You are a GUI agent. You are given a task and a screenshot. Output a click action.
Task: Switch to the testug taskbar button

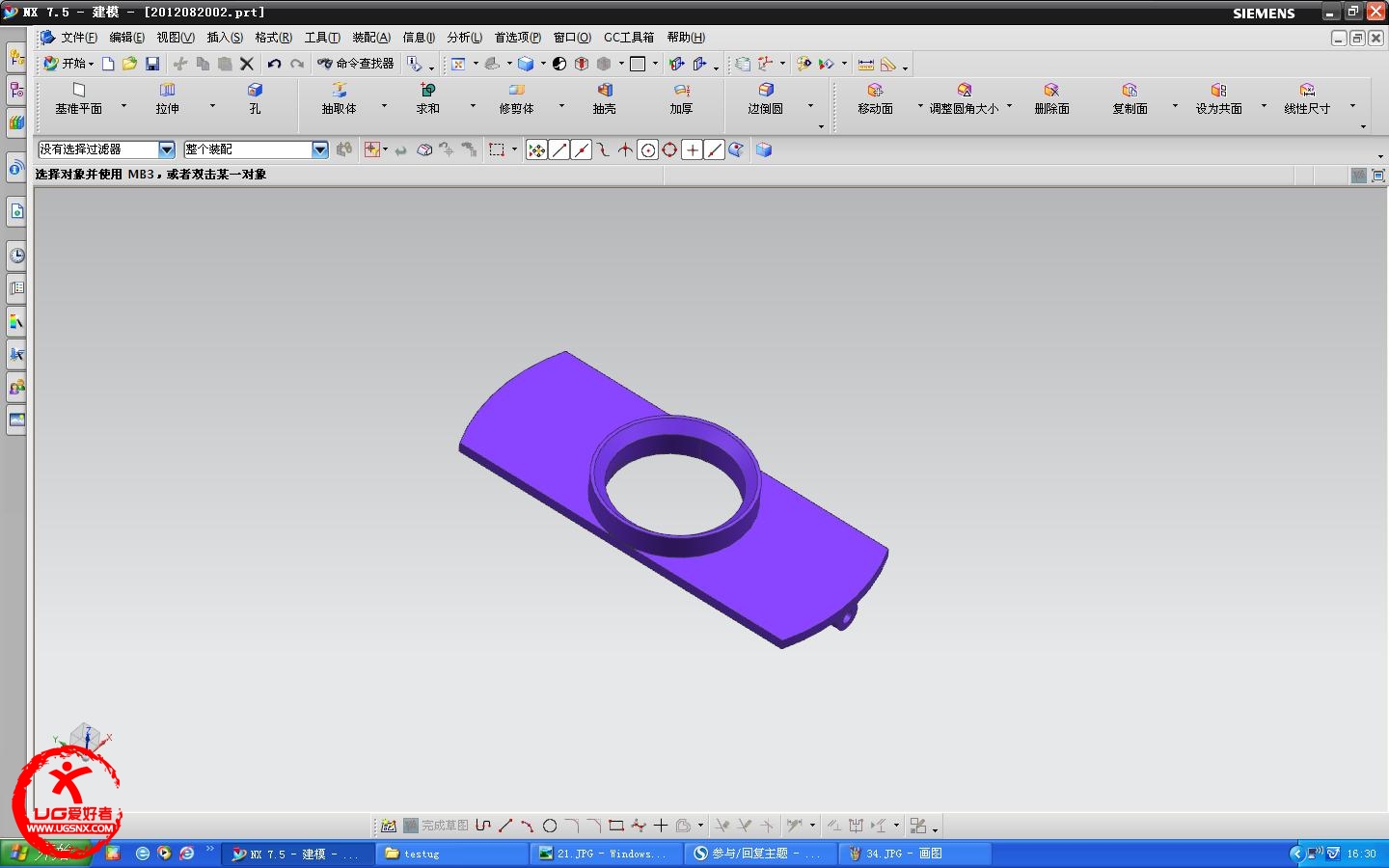451,854
